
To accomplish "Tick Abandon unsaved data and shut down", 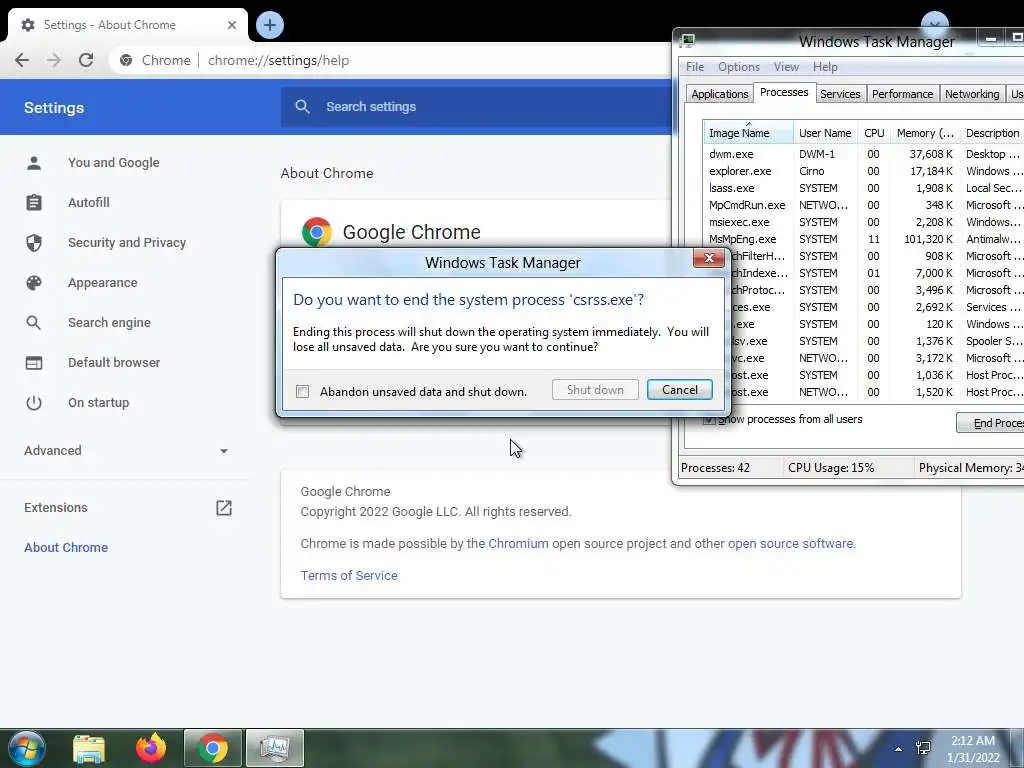I will [x=302, y=391].
